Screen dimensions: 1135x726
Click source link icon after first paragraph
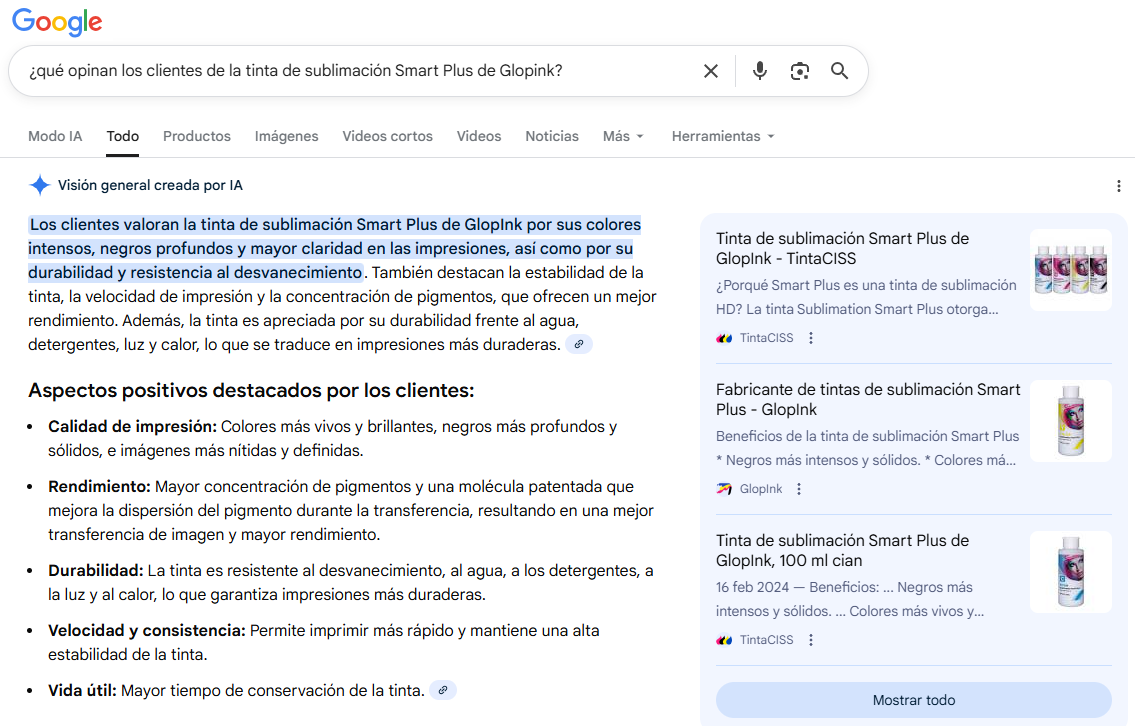(x=578, y=344)
